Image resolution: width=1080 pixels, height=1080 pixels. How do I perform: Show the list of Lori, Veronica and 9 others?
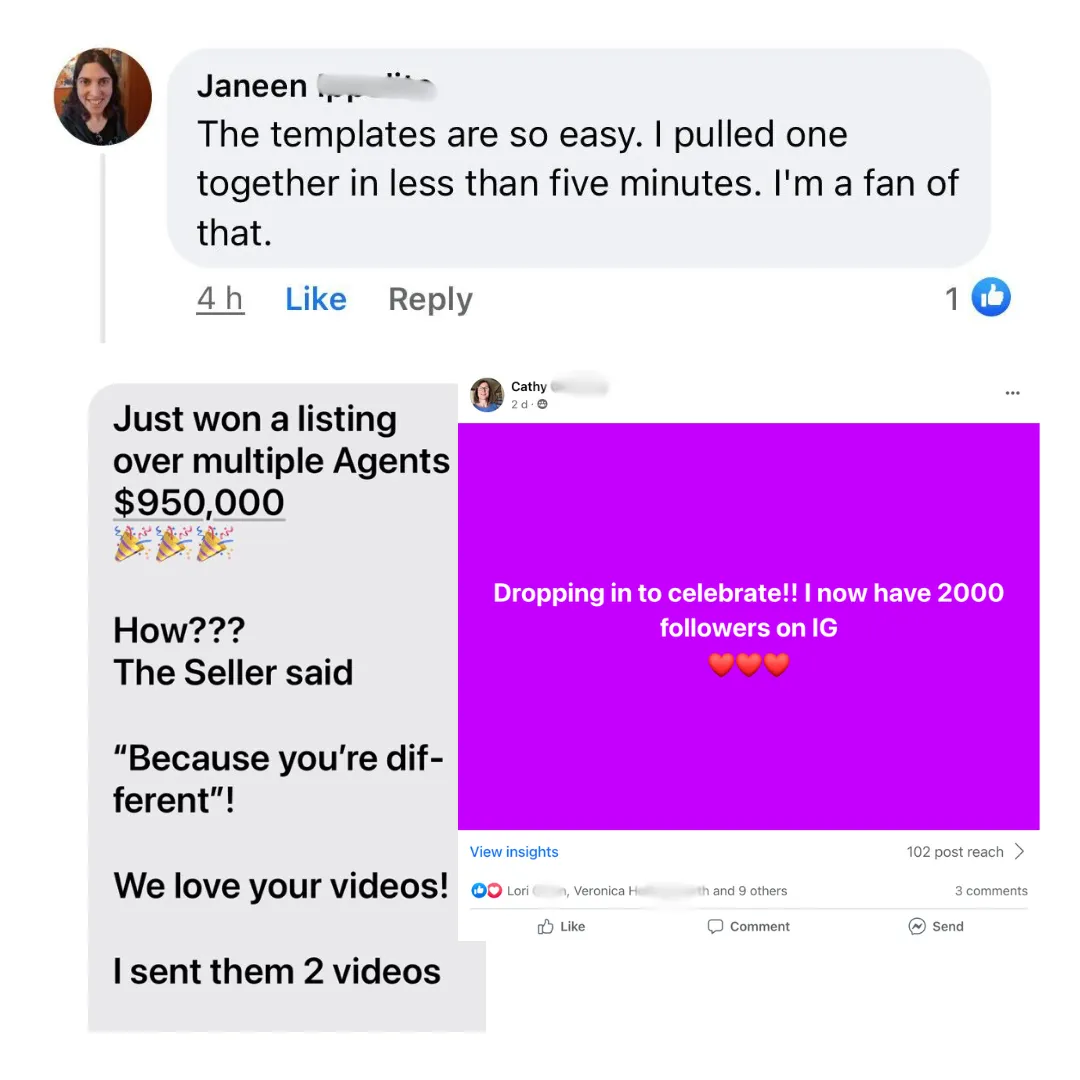pyautogui.click(x=647, y=891)
